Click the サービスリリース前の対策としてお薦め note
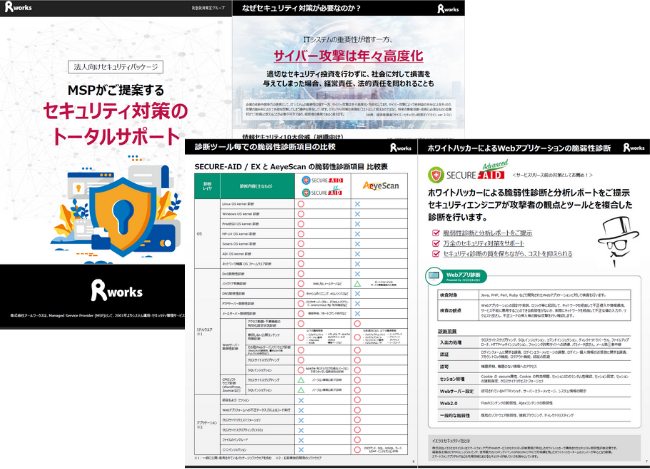This screenshot has height=469, width=650. [x=553, y=175]
